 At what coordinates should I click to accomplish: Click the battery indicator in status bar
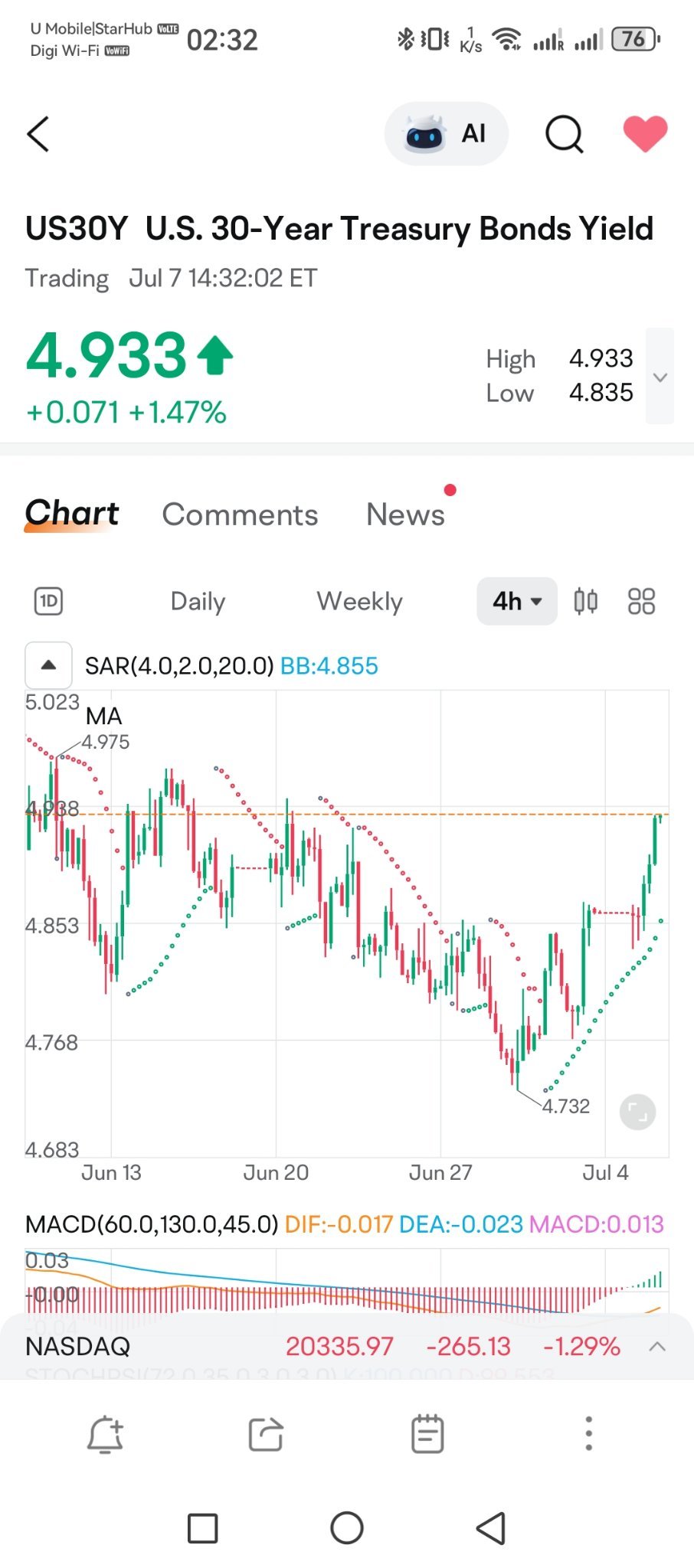pos(636,39)
